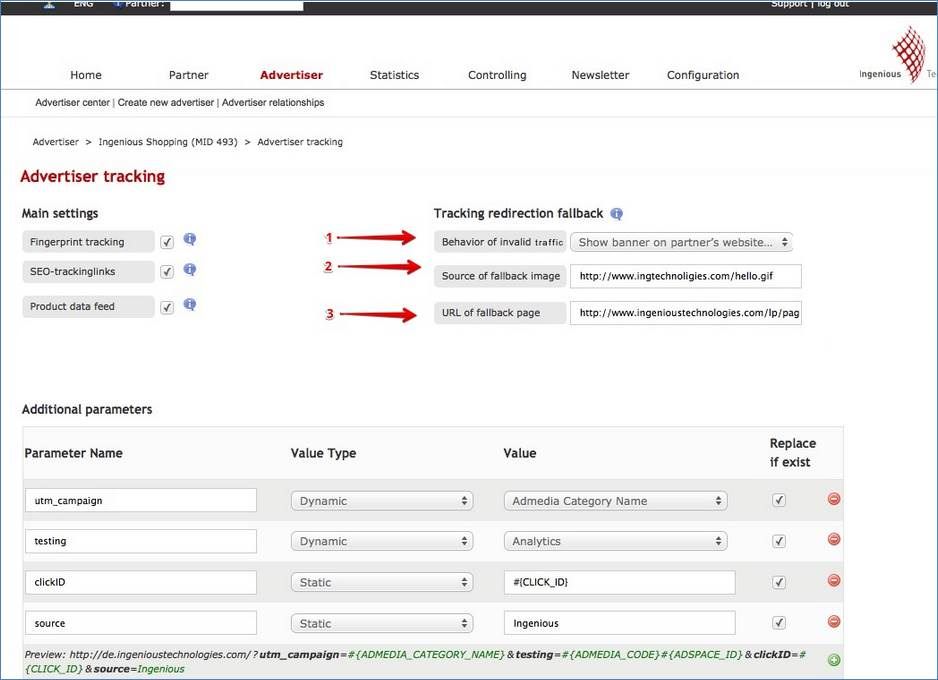Open Advertiser relationships link
938x680 pixels.
coord(273,102)
